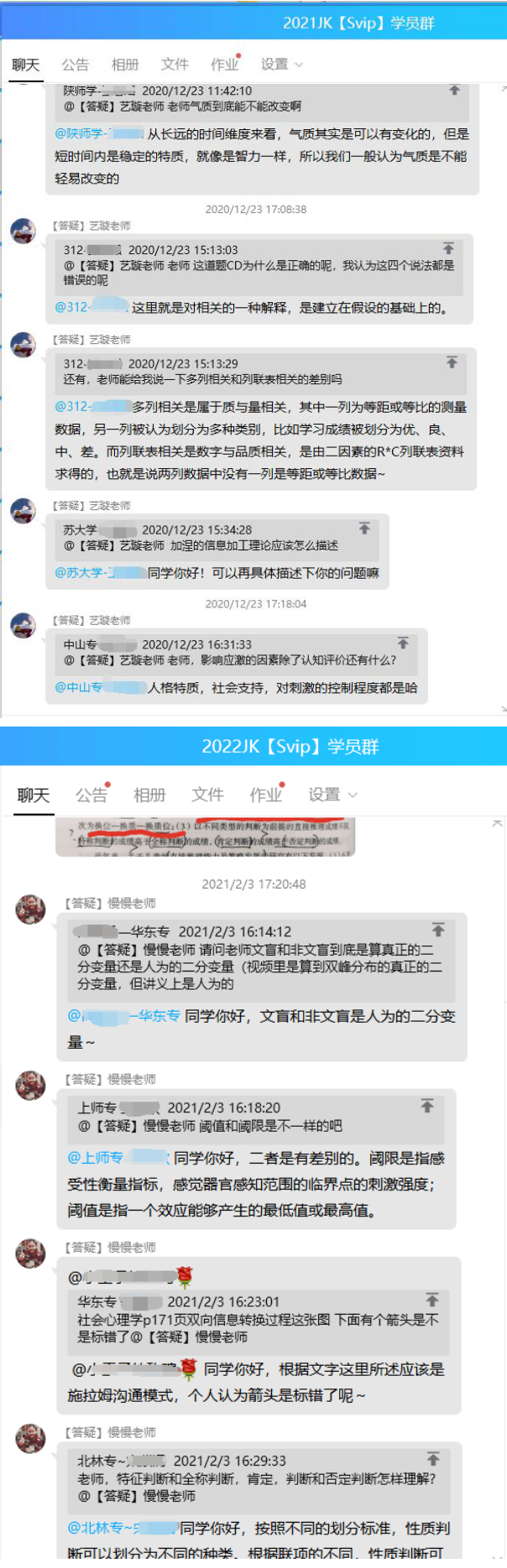Viewport: 507px width, 1568px height.
Task: Jump to quoted message dated 2020/12/23 15:13:29
Action: pyautogui.click(x=452, y=362)
